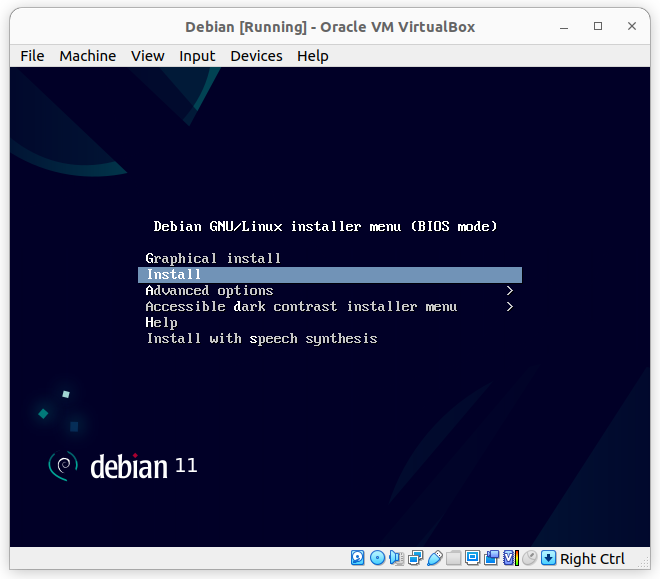Click the optical disc drive status icon
This screenshot has width=660, height=579.
(x=377, y=558)
